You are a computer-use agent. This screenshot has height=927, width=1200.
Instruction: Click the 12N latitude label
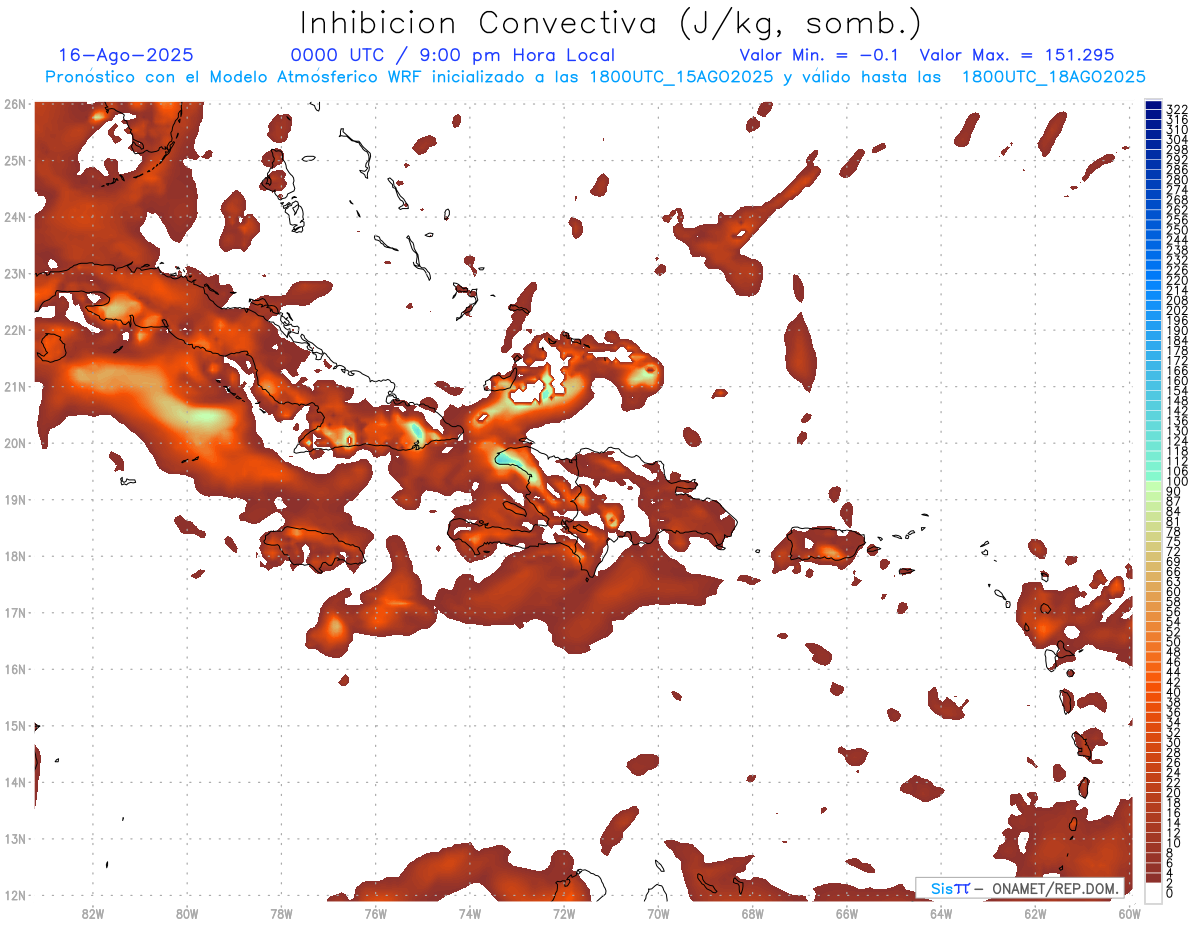tap(14, 895)
